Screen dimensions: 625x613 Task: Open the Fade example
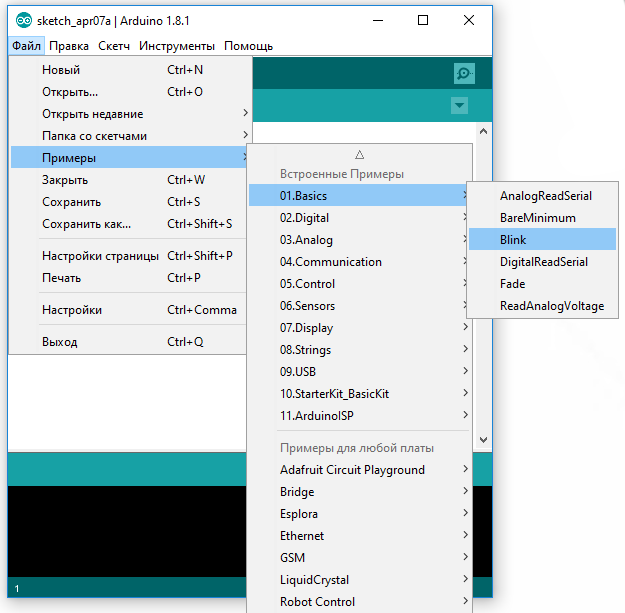click(x=542, y=283)
